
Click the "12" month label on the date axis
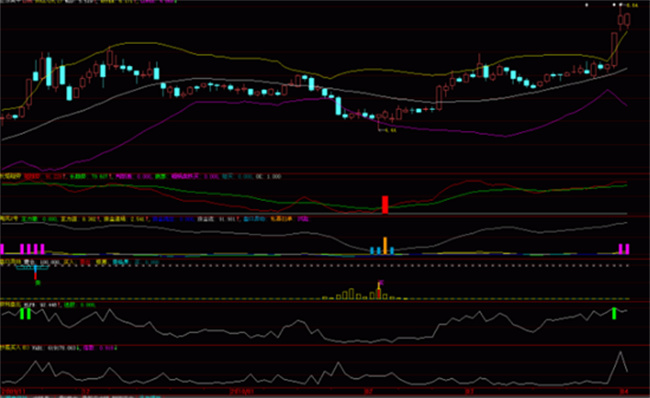[x=86, y=391]
